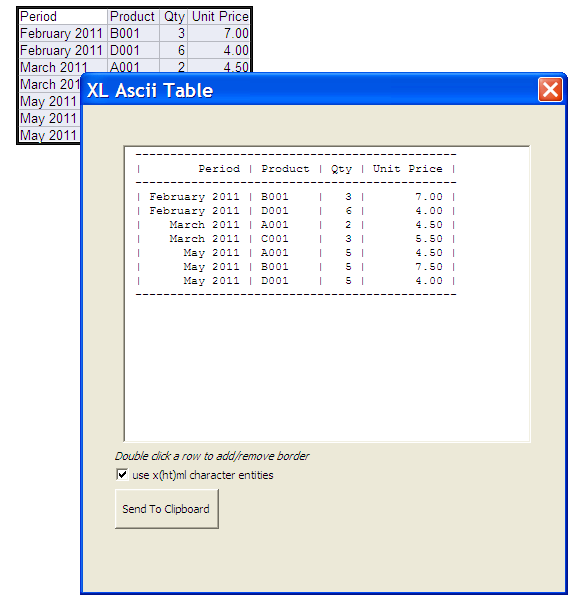This screenshot has height=607, width=585.
Task: Select spreadsheet cell A001
Action: (x=133, y=66)
